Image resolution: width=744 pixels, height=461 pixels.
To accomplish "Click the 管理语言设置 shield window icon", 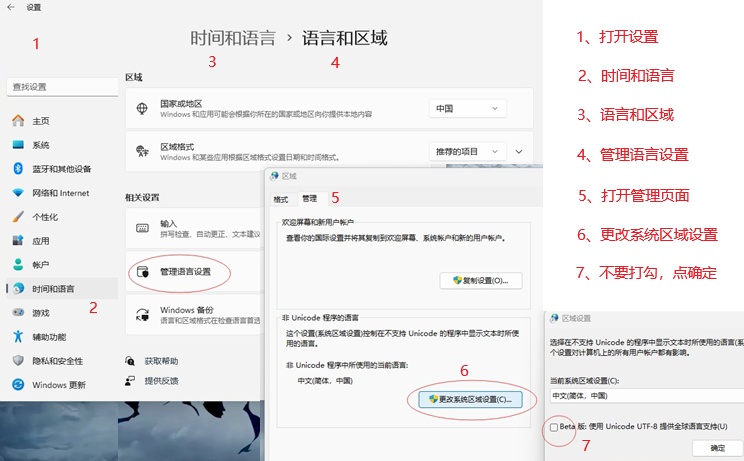I will coord(142,272).
